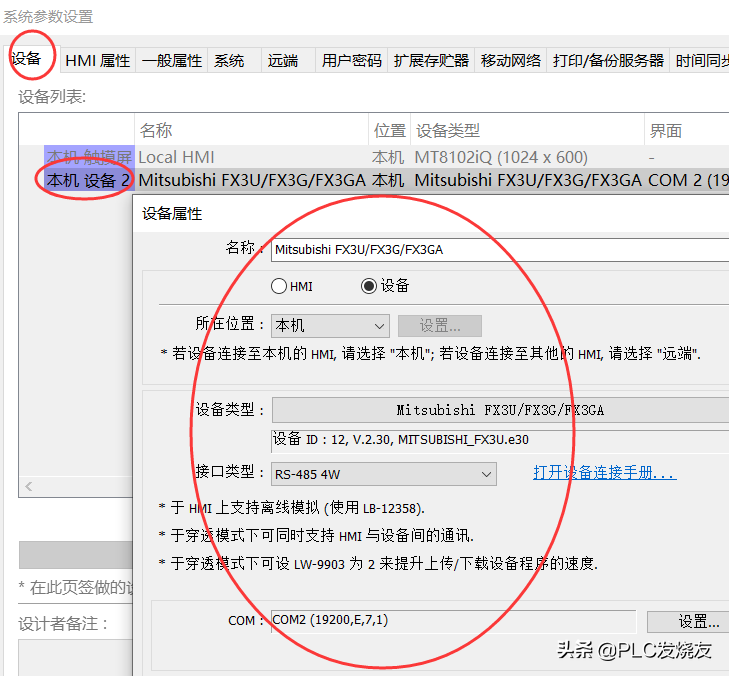The height and width of the screenshot is (676, 729).
Task: Click the 打开设备连接手册 link
Action: (604, 473)
